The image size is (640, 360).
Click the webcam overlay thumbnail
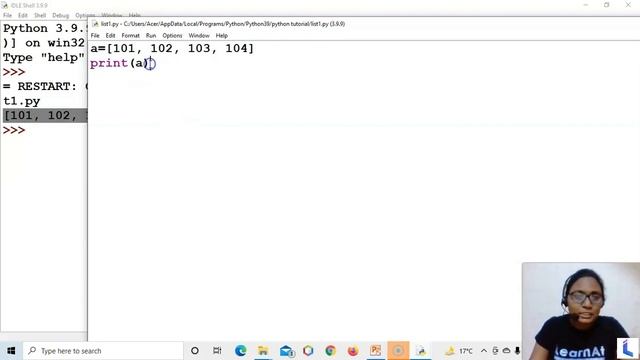click(x=581, y=311)
